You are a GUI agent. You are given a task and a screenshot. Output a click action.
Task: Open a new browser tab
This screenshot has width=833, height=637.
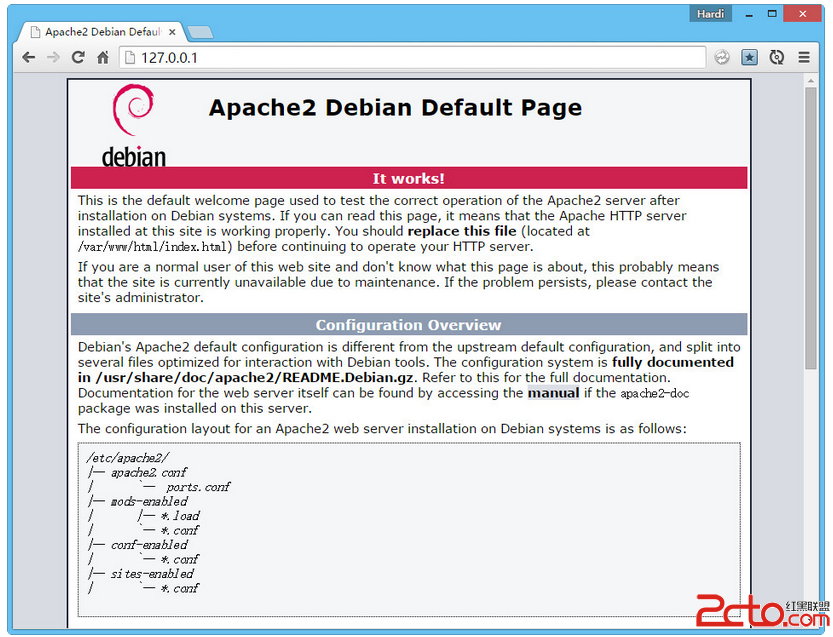coord(200,32)
